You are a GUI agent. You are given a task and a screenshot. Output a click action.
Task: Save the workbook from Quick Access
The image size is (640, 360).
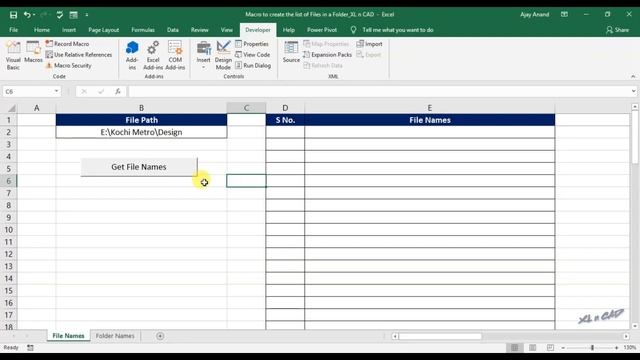pos(13,15)
